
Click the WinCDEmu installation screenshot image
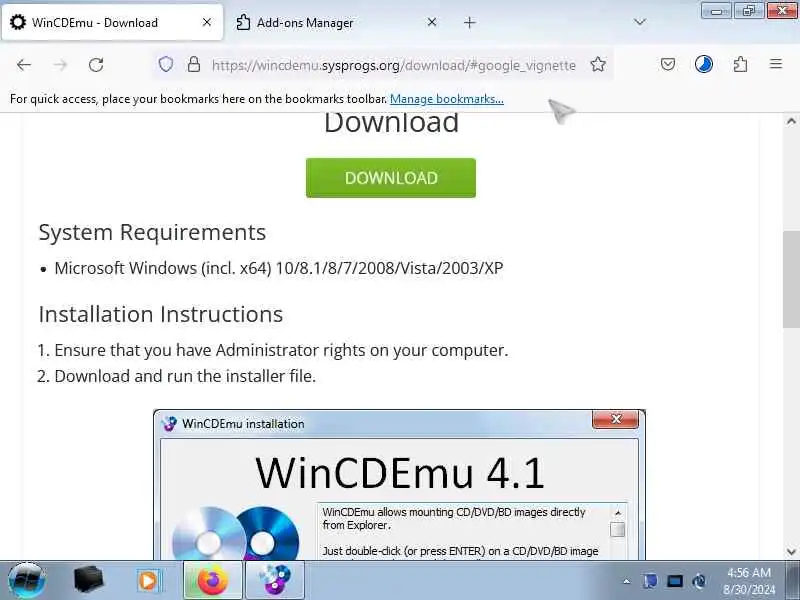[x=399, y=484]
